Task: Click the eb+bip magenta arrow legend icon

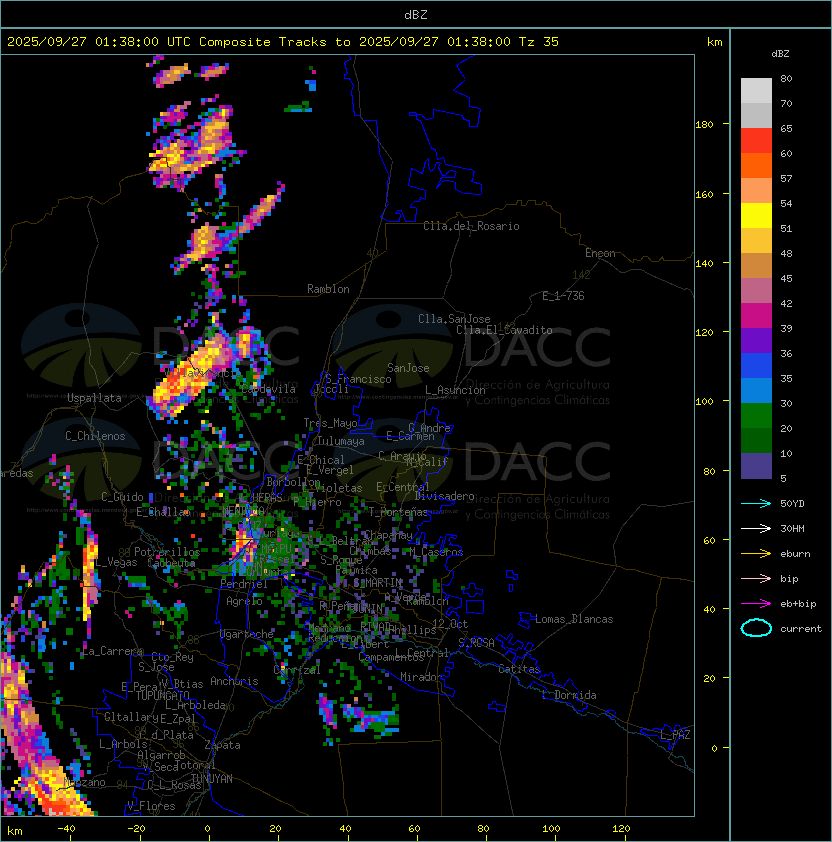Action: tap(756, 604)
